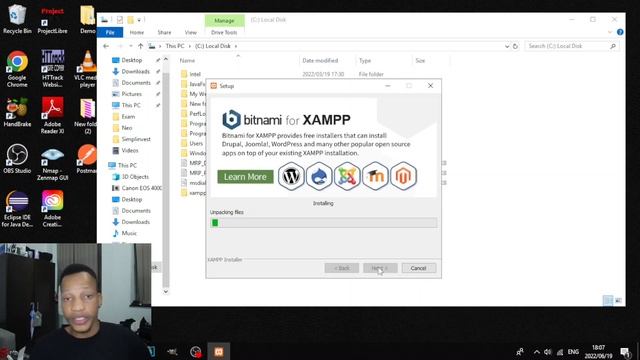Launch VLC media player shortcut

(x=87, y=69)
